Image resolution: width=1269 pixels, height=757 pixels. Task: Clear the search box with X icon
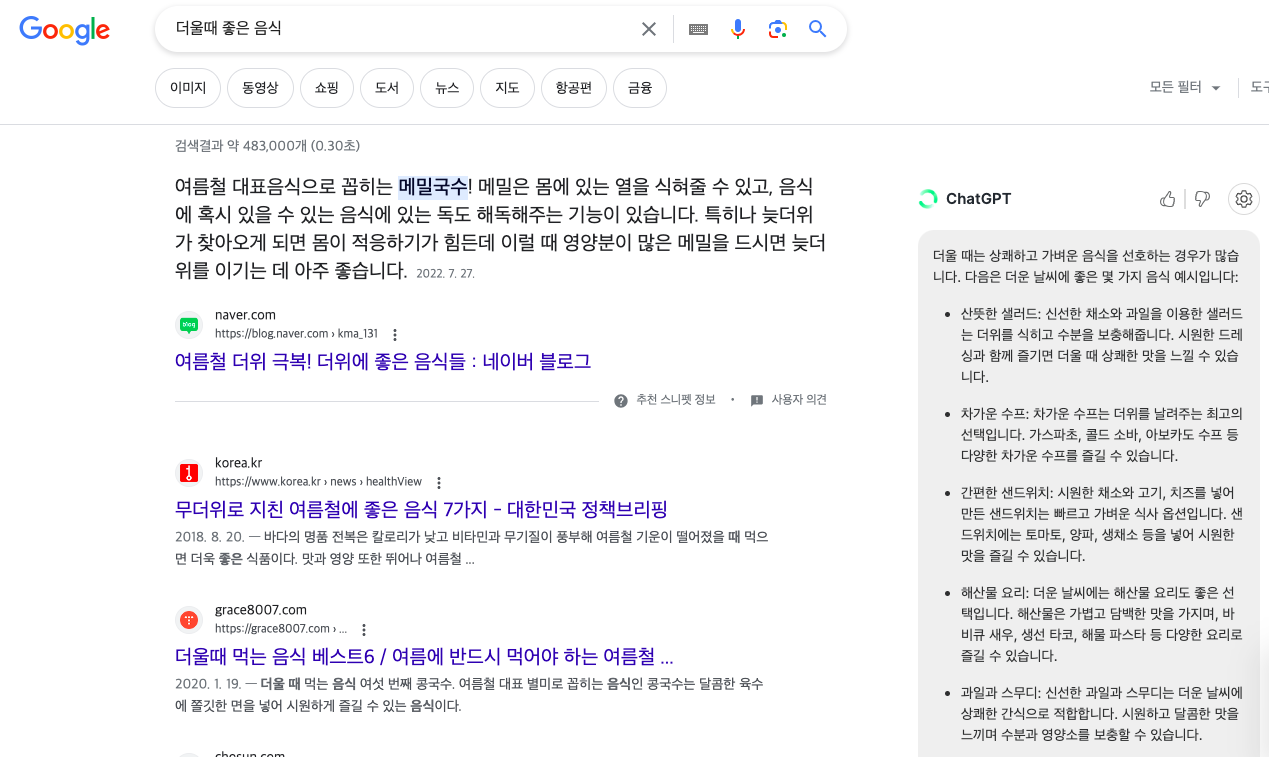649,29
